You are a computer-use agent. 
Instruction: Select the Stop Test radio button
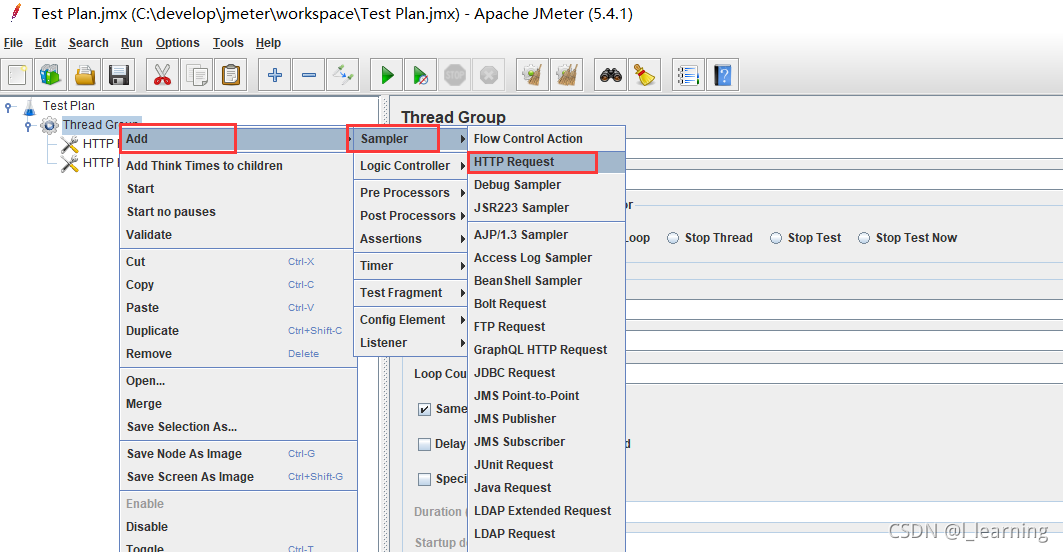pos(776,238)
